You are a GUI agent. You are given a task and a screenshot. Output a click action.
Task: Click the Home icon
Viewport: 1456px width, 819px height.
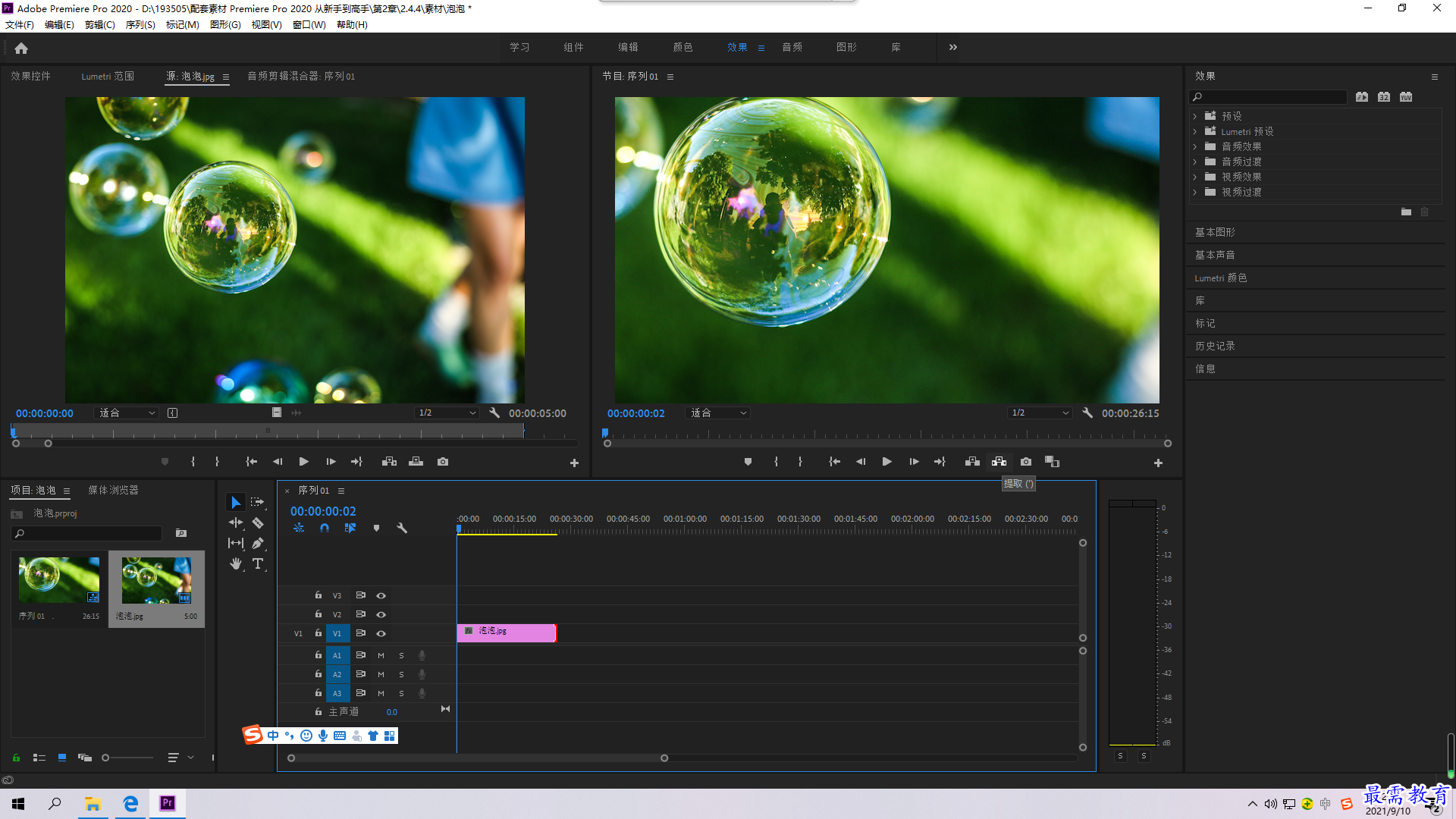[21, 48]
